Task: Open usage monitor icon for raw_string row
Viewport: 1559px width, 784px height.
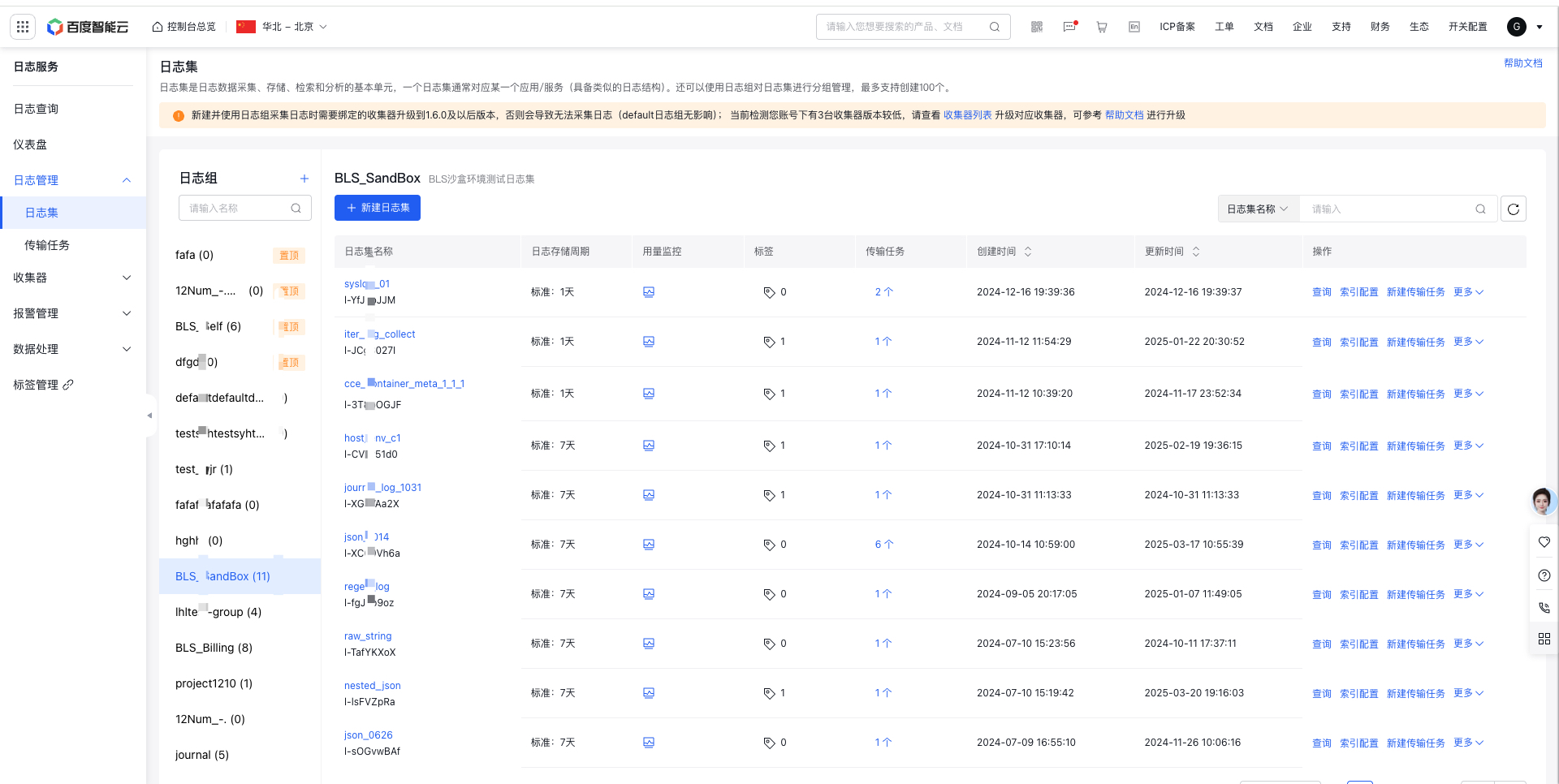Action: tap(649, 644)
